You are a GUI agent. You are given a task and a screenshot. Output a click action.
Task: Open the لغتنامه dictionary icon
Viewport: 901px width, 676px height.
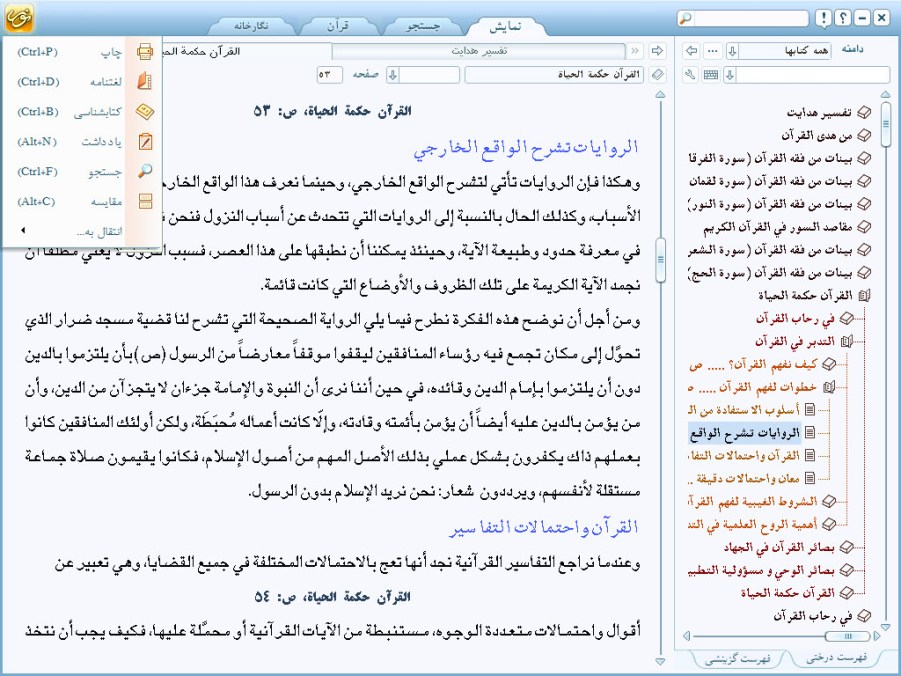[145, 82]
